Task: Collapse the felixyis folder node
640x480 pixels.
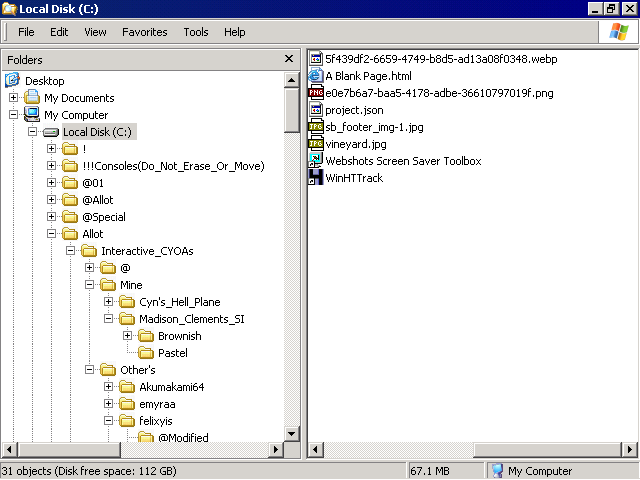Action: point(108,420)
